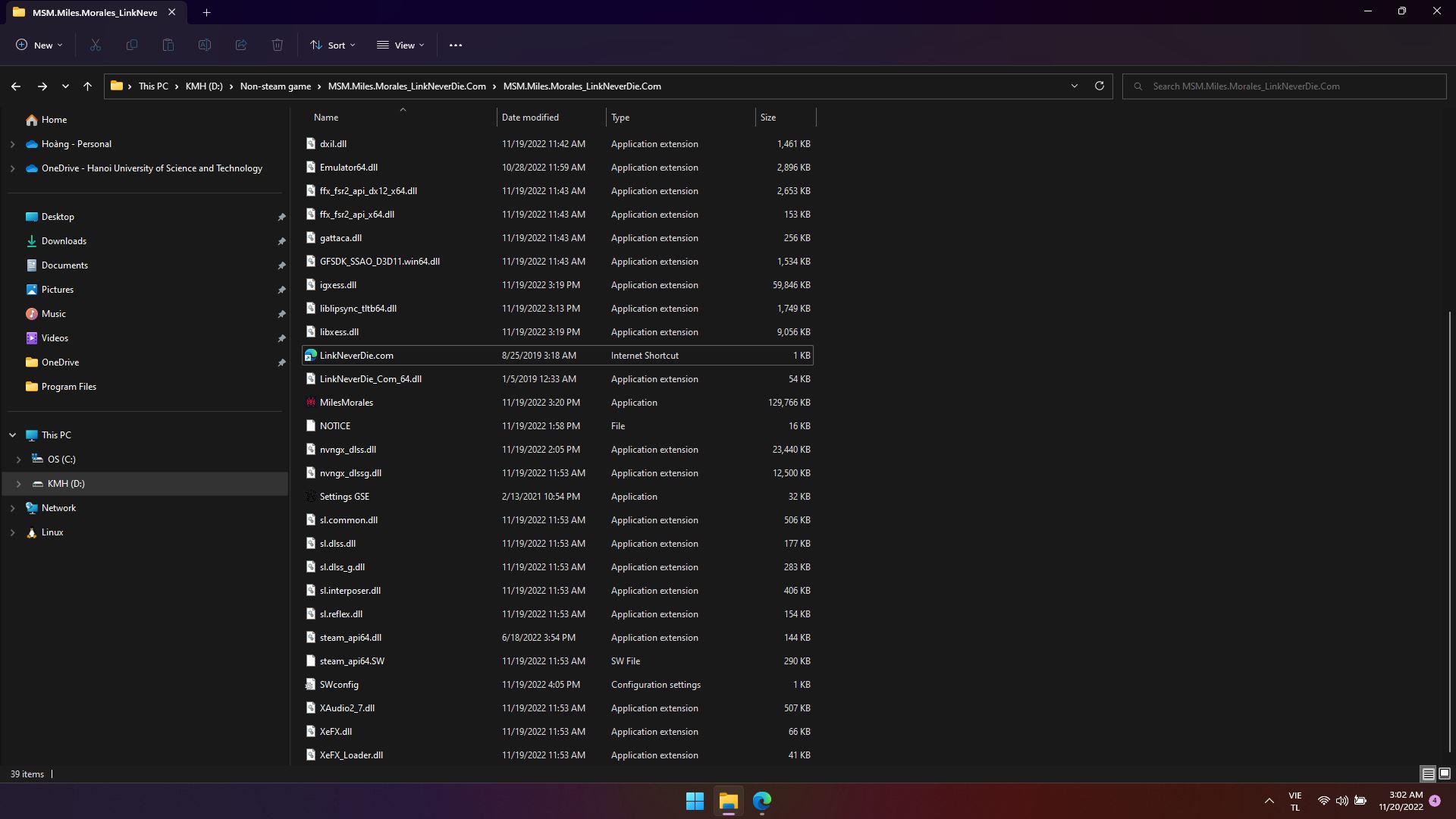
Task: Open the See more (three dots) menu
Action: click(x=456, y=45)
